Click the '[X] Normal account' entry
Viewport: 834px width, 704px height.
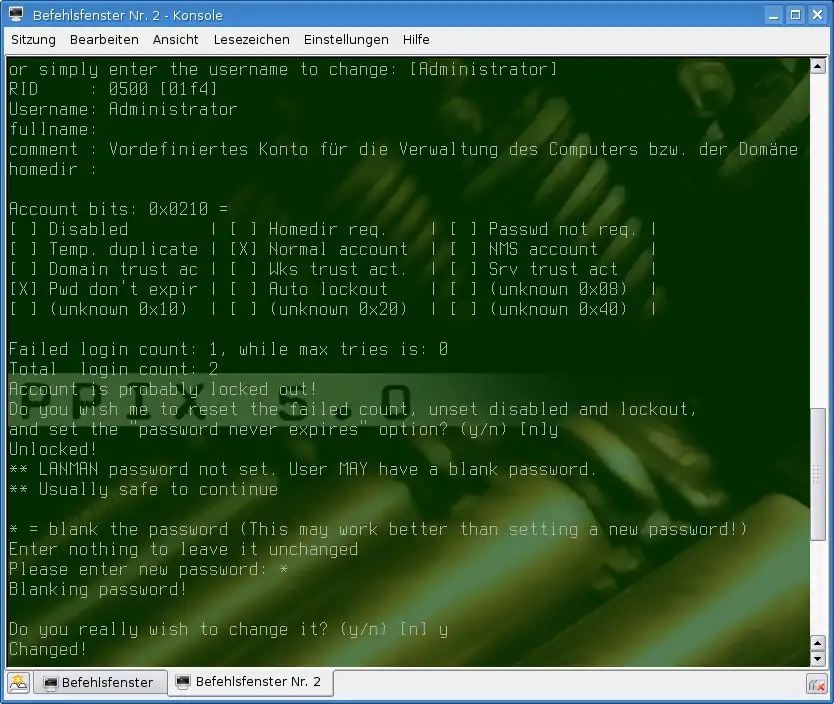pos(319,249)
